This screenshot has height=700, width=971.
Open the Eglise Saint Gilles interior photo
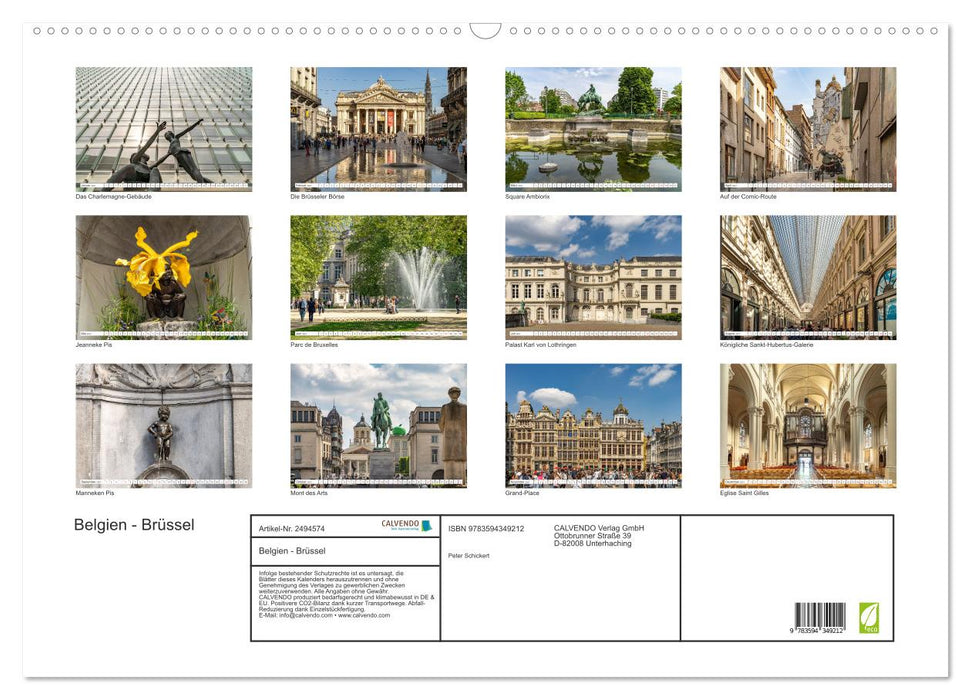tap(808, 426)
